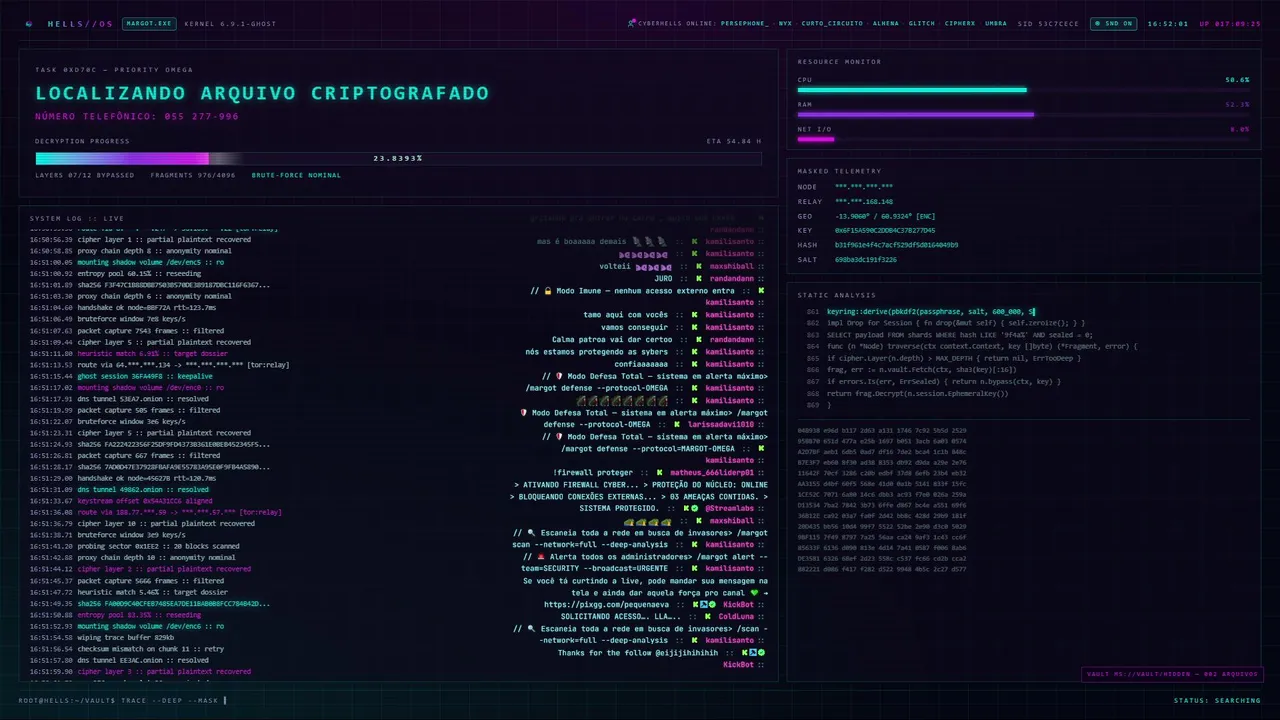
Task: Click username @Streamlabs in chat
Action: [x=730, y=509]
